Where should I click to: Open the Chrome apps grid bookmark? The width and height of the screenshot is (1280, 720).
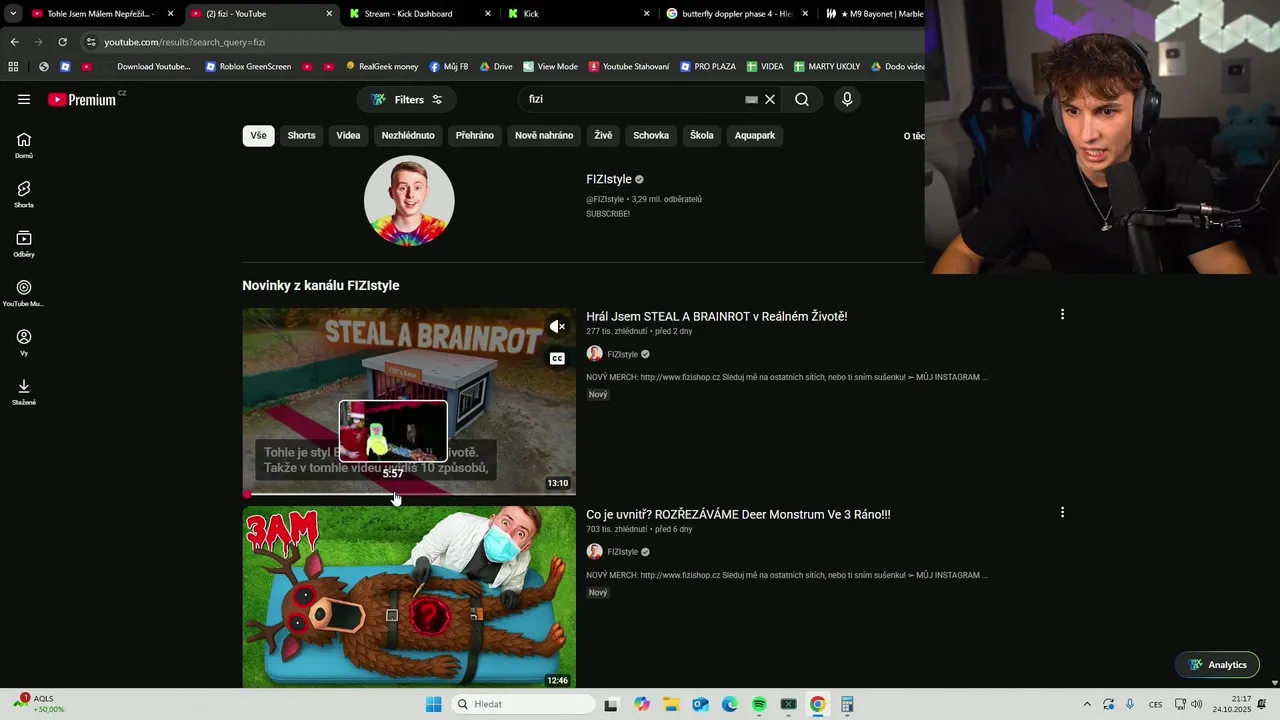[13, 67]
